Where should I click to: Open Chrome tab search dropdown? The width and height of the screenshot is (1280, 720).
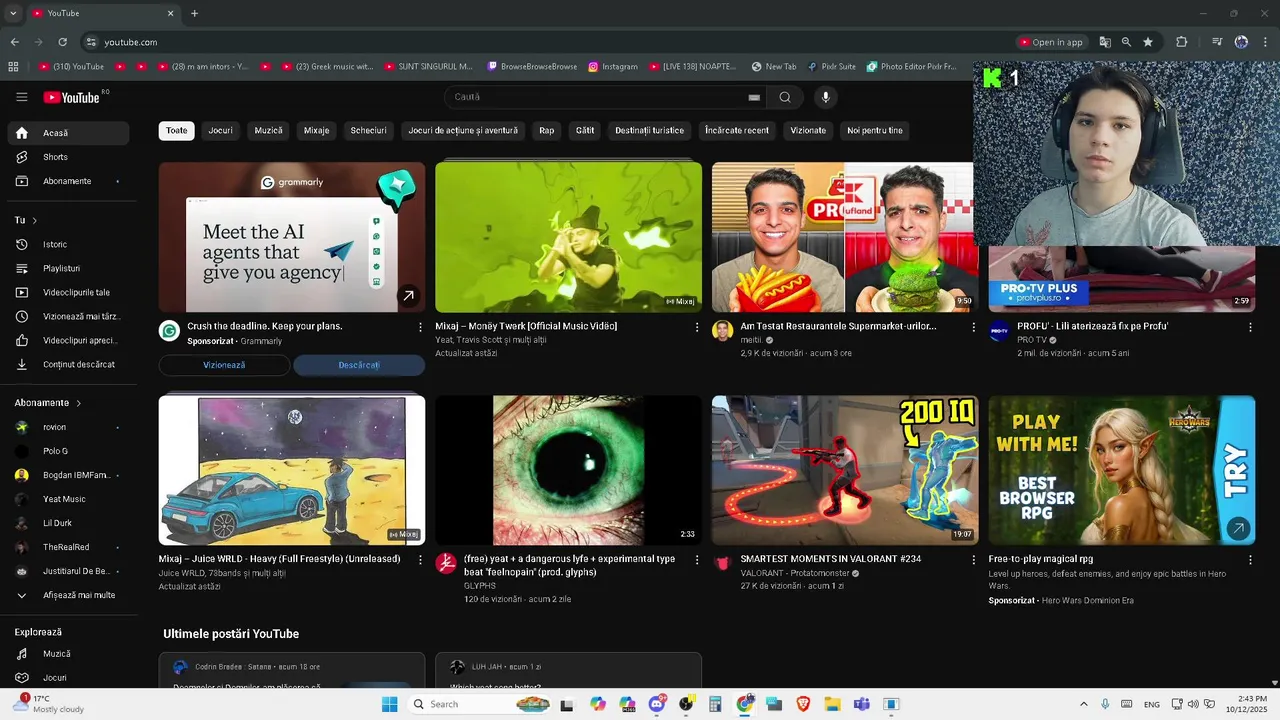(x=13, y=13)
